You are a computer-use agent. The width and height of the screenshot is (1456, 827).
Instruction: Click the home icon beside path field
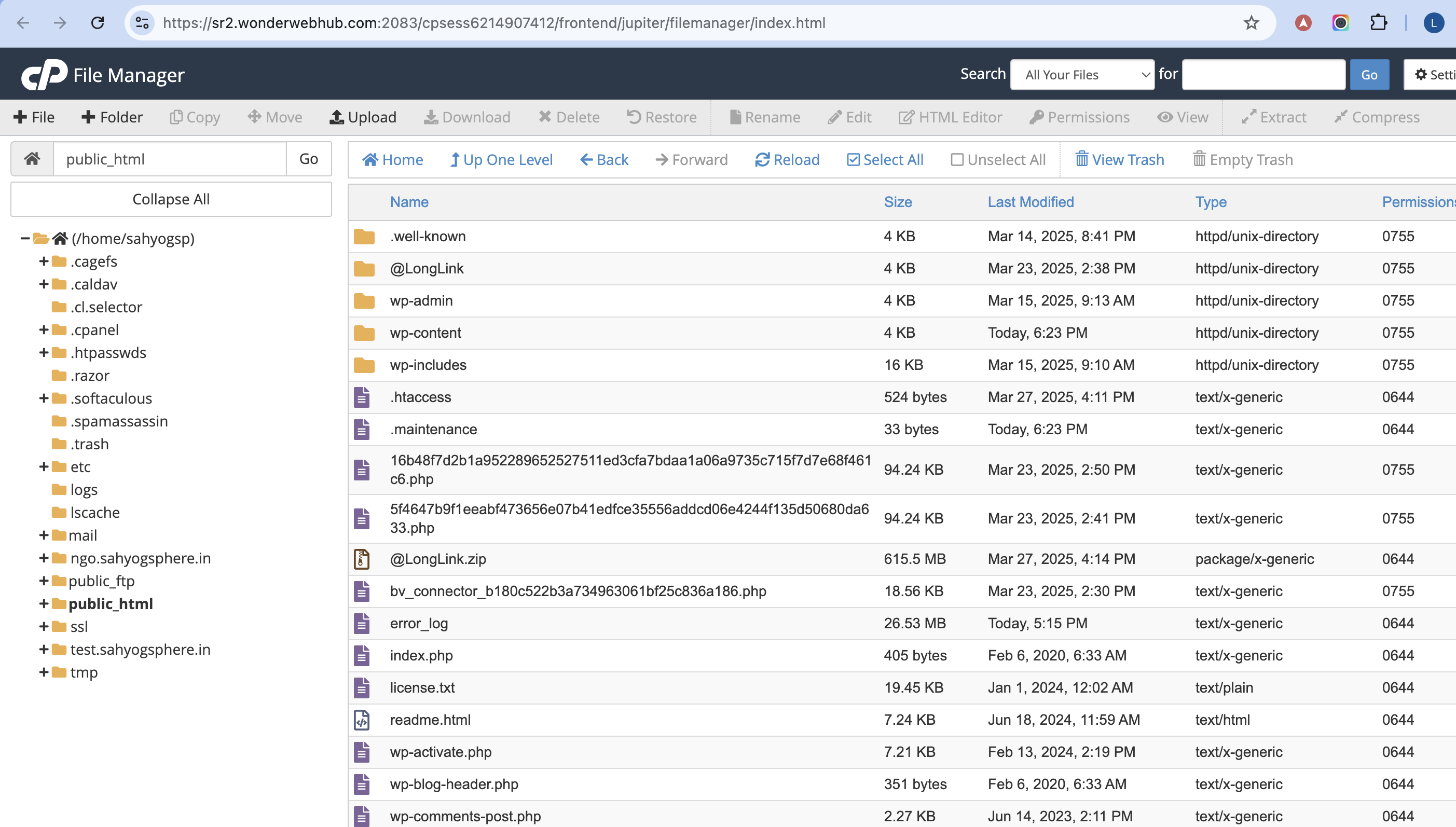click(32, 159)
